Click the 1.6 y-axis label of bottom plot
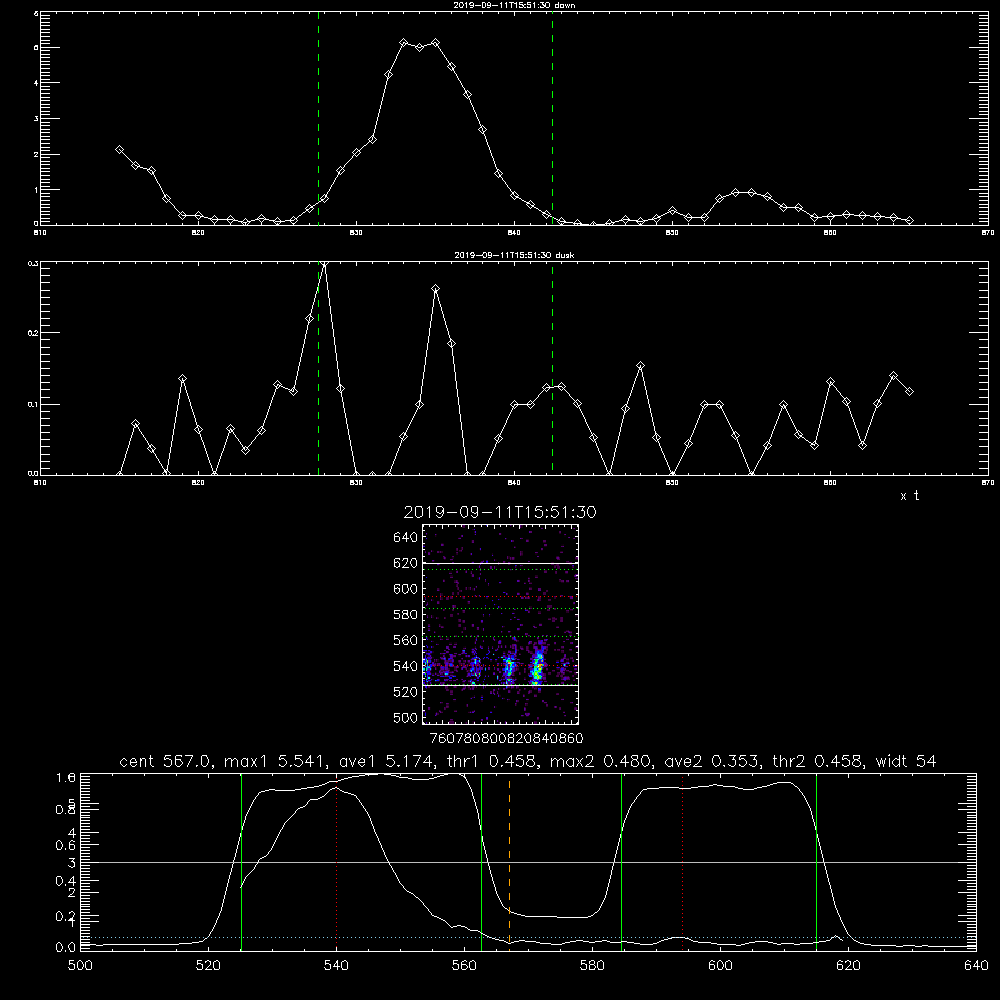 (66, 777)
